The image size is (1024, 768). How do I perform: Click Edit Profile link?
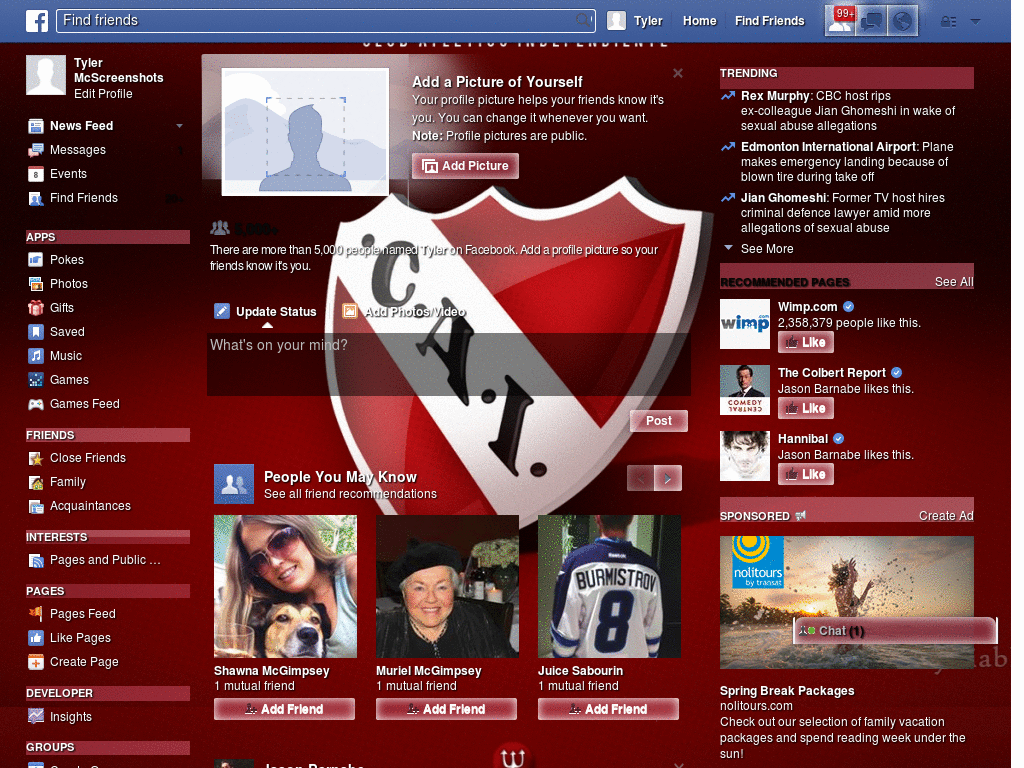(103, 94)
